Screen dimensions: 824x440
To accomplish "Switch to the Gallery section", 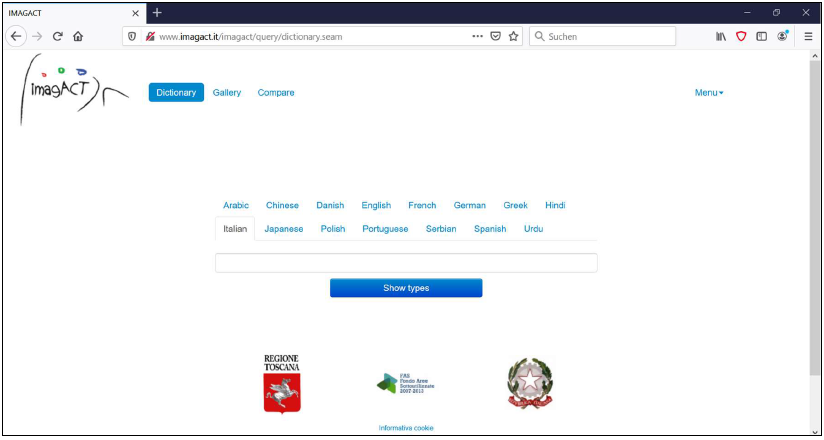I will [227, 93].
